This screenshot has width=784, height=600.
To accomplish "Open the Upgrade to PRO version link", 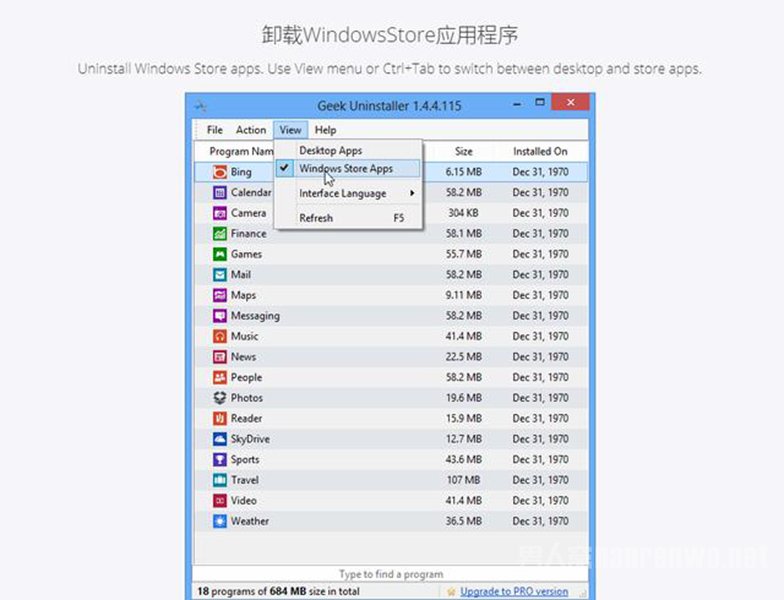I will [514, 592].
